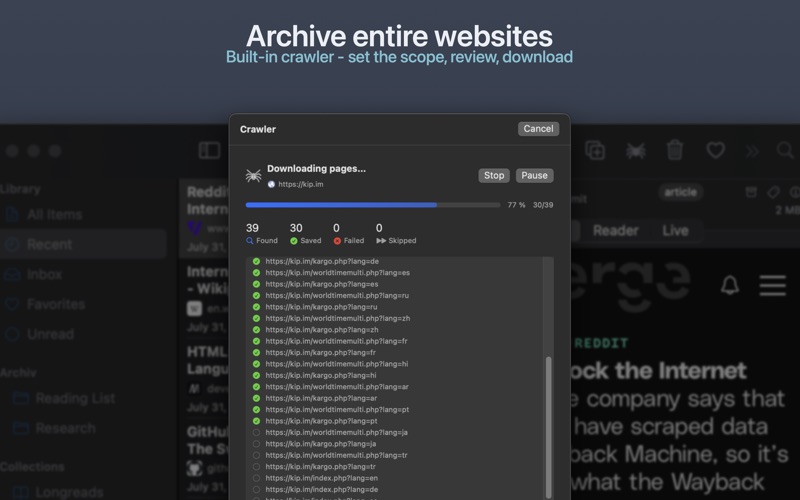800x500 pixels.
Task: Click the Skipped fast-forward icon
Action: point(381,241)
